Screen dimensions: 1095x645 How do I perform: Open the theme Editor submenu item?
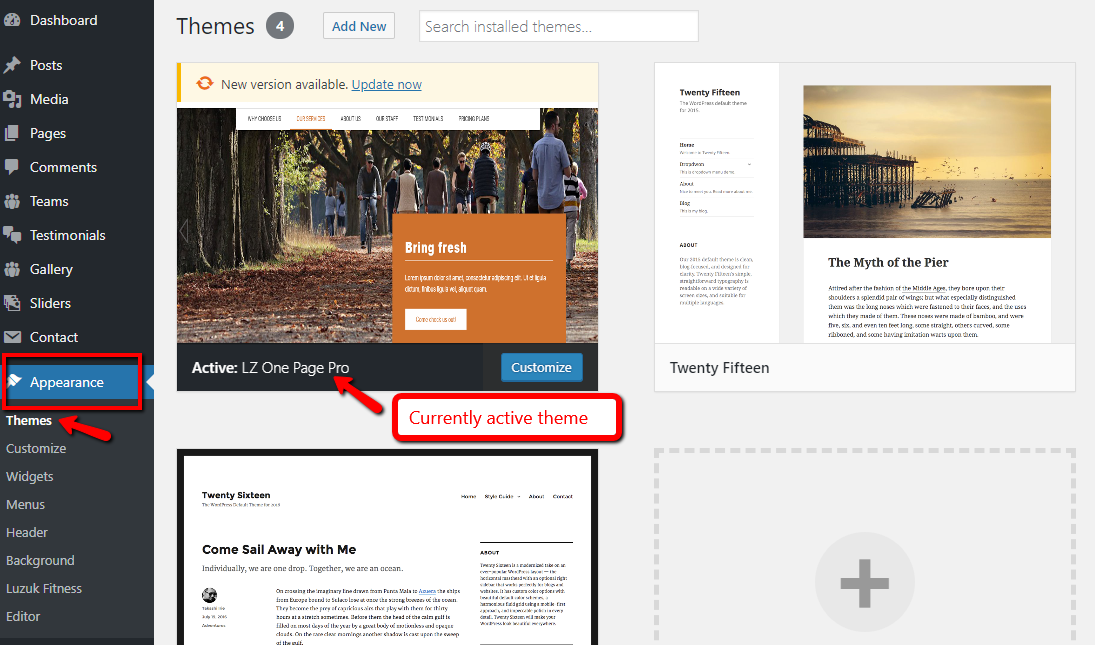(x=23, y=616)
